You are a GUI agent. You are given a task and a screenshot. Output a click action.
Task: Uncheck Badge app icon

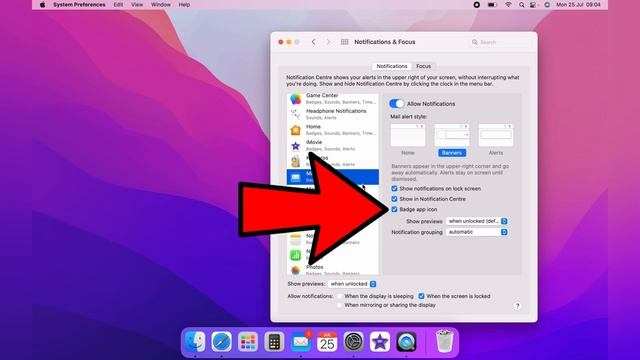(394, 209)
